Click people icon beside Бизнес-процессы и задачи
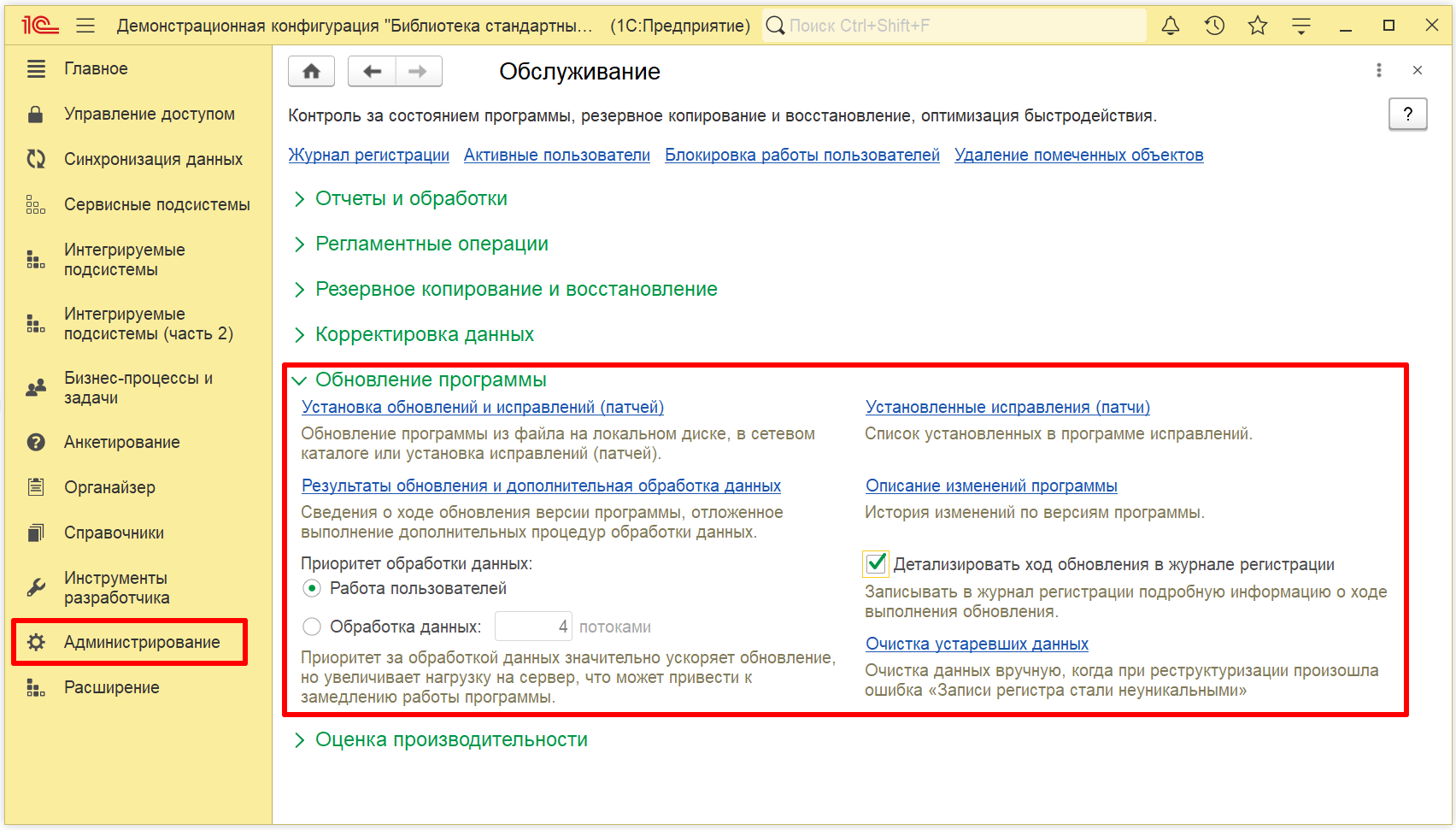This screenshot has height=830, width=1456. point(36,388)
